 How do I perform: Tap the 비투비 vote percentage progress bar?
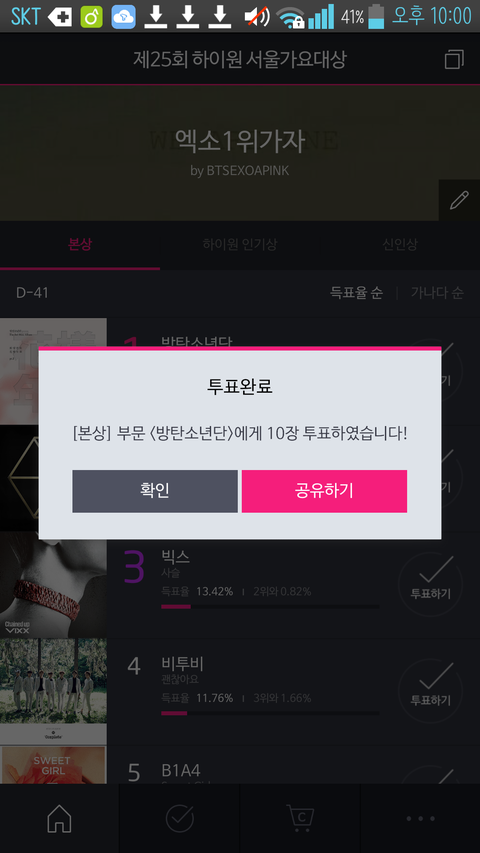(x=270, y=713)
